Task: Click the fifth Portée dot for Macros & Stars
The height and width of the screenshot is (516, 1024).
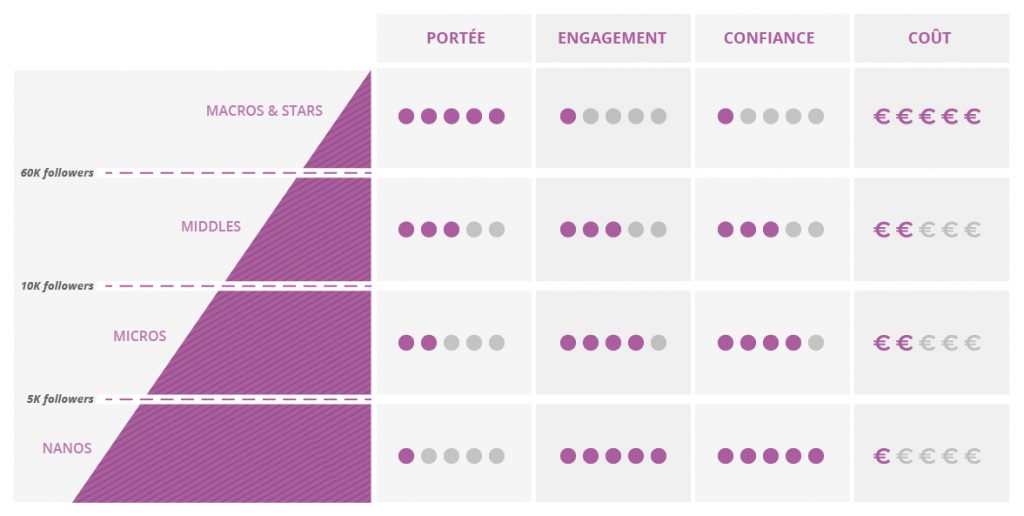Action: [x=497, y=116]
